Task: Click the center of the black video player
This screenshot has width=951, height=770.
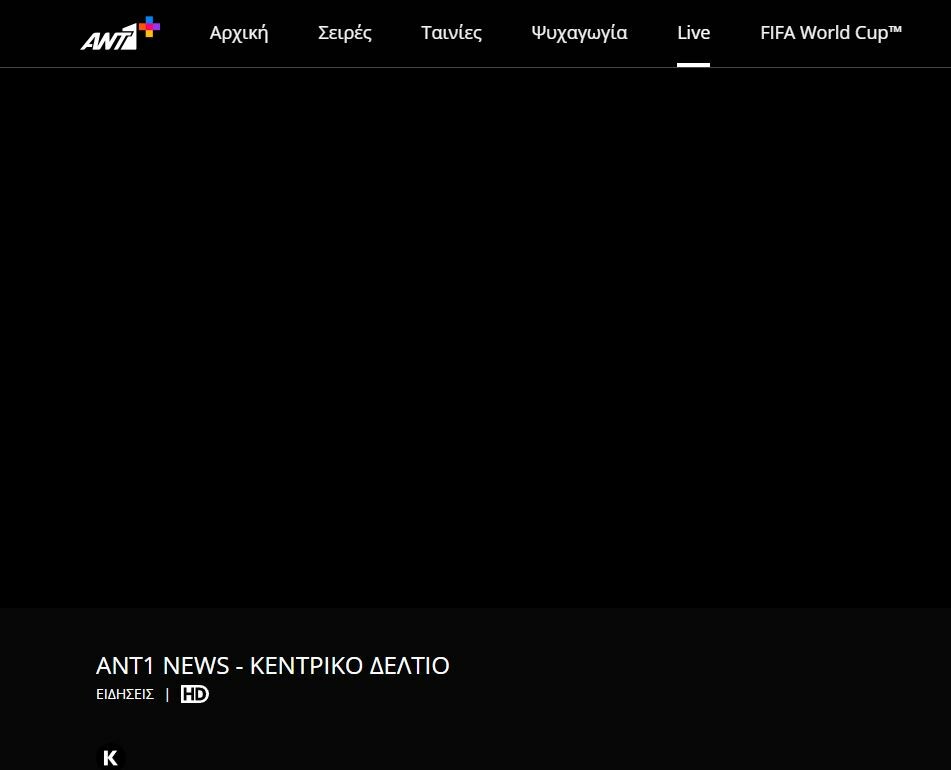Action: [475, 338]
